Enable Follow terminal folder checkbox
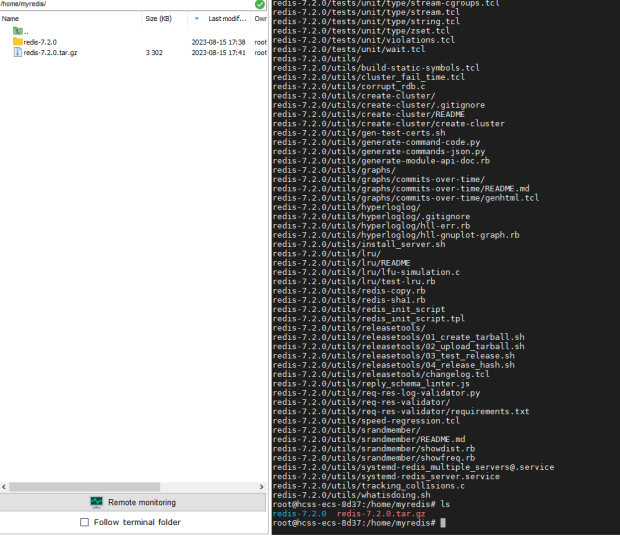The height and width of the screenshot is (538, 620). click(x=84, y=522)
